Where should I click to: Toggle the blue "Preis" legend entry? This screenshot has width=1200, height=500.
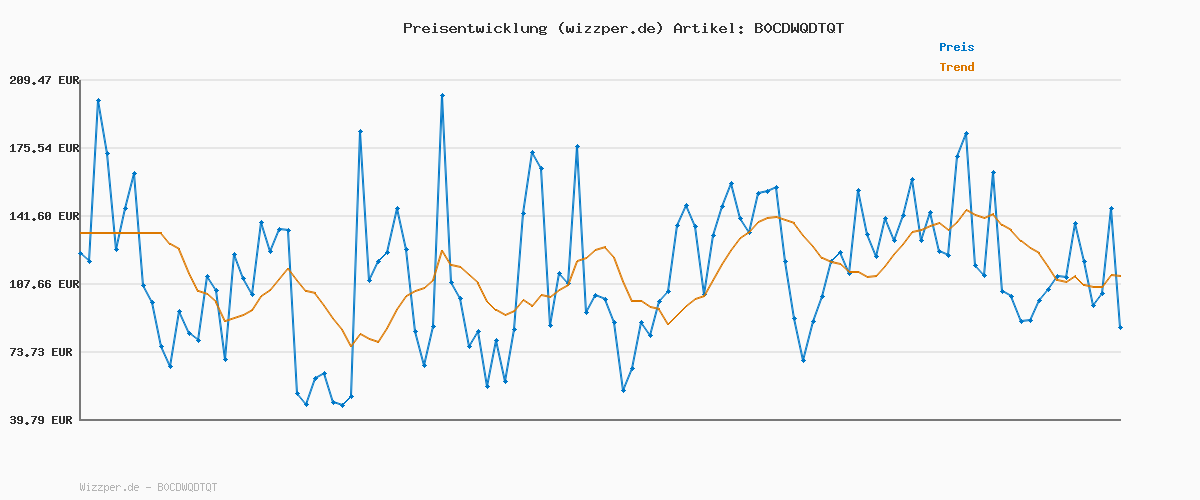click(x=956, y=47)
